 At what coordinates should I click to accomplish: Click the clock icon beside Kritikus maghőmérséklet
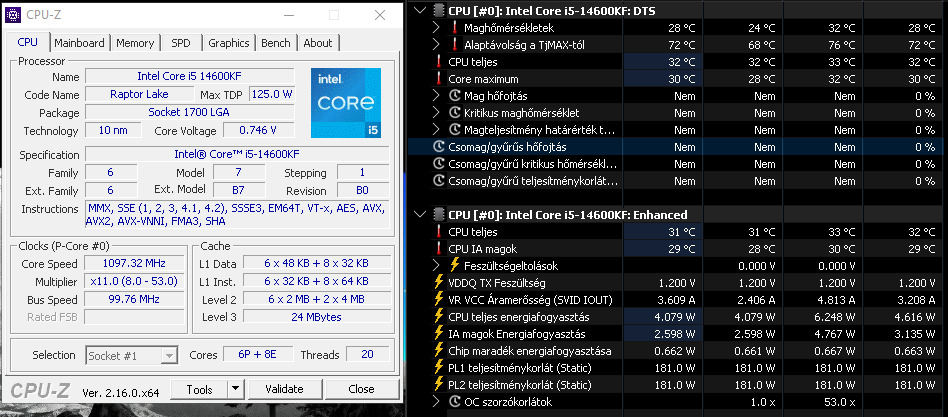(x=455, y=113)
